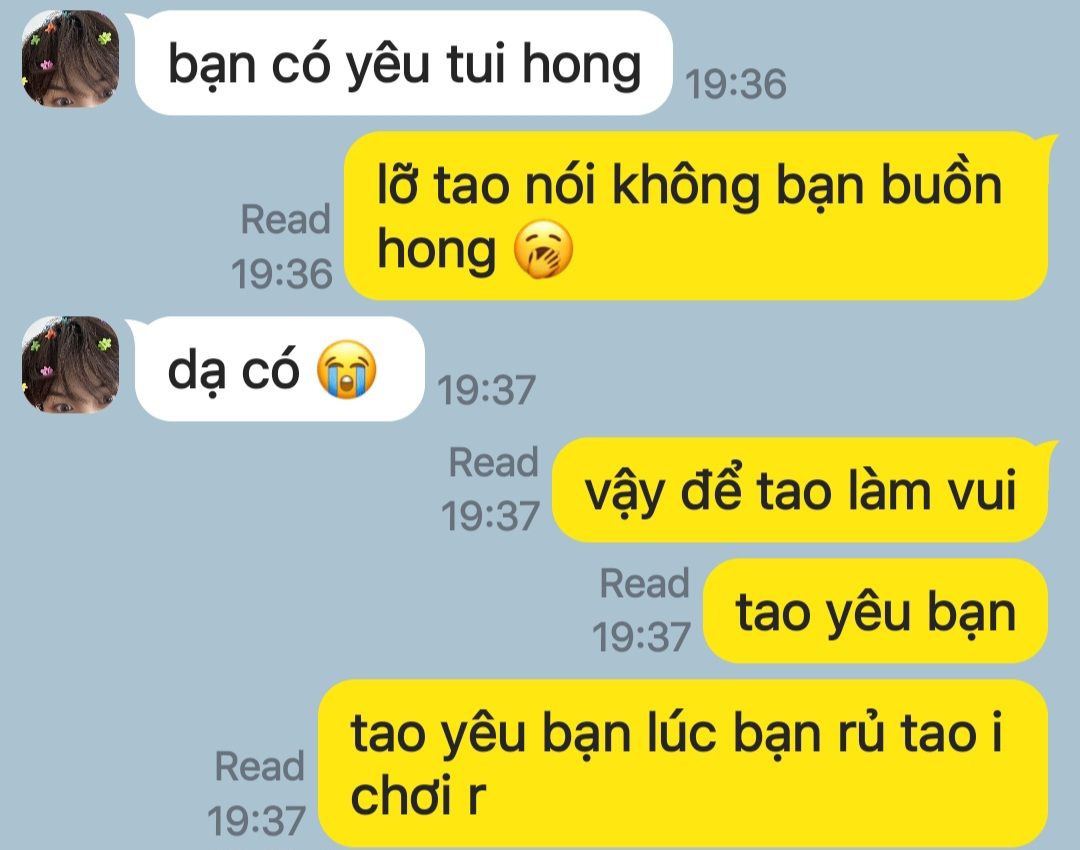Tap the 19:37 time beside the last yellow bubble
The image size is (1080, 850).
(x=256, y=821)
